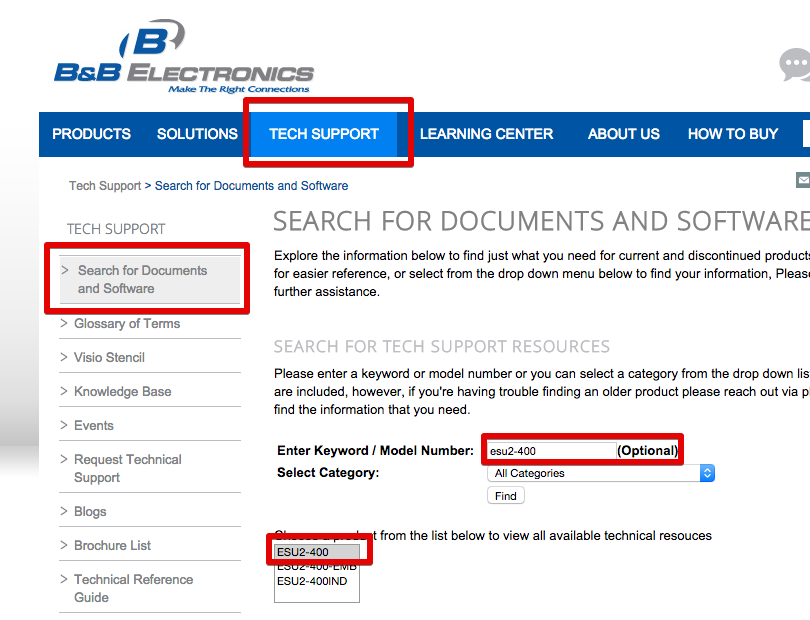Screen dimensions: 810x620
Task: Open Visio Stencil sidebar link
Action: tap(109, 358)
